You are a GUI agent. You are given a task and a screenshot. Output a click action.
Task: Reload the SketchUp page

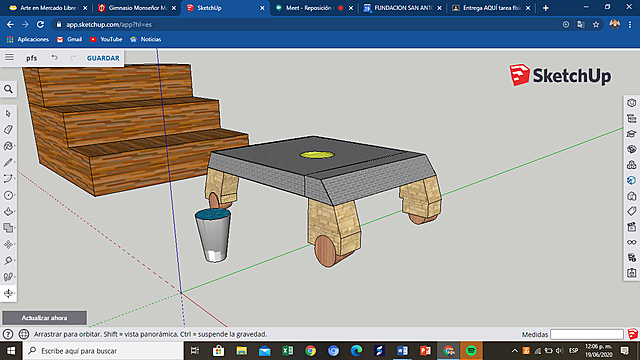point(40,24)
